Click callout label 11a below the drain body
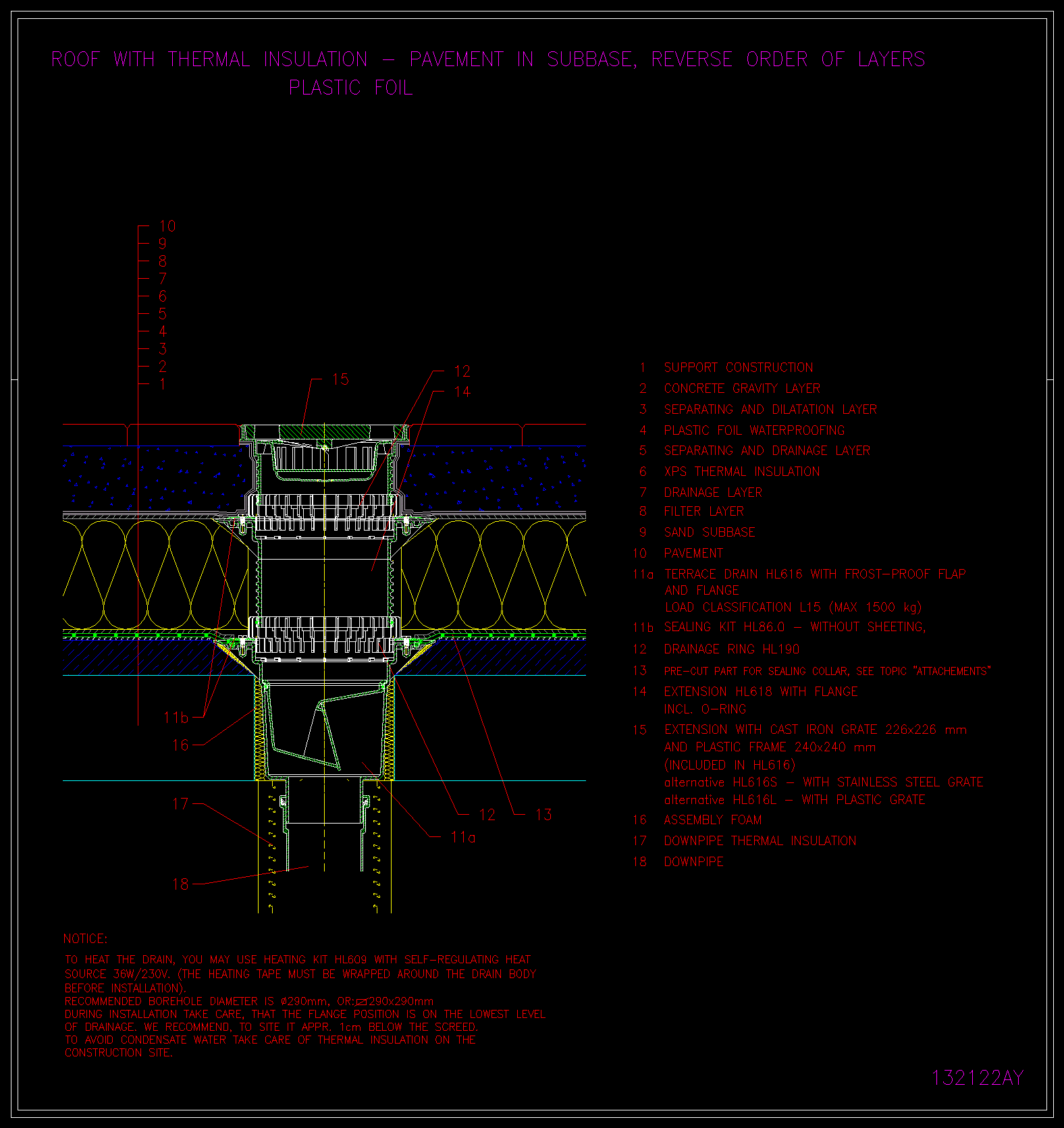1064x1128 pixels. [463, 838]
